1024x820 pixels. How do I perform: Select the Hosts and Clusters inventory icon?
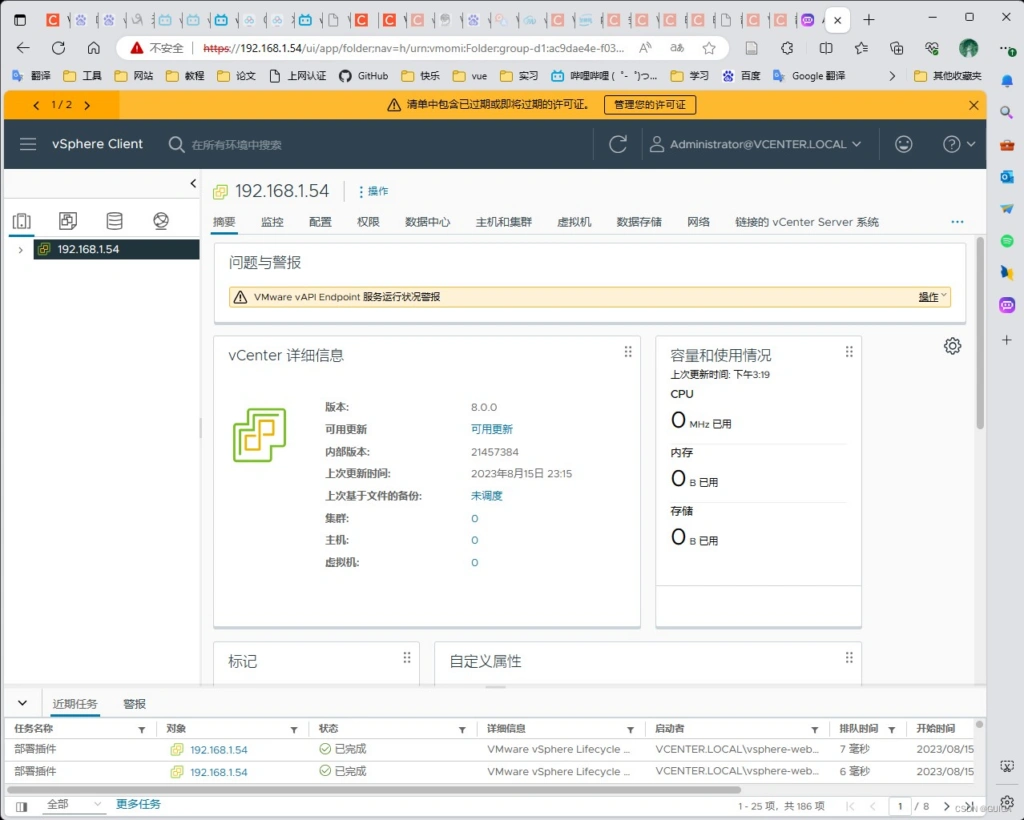22,221
